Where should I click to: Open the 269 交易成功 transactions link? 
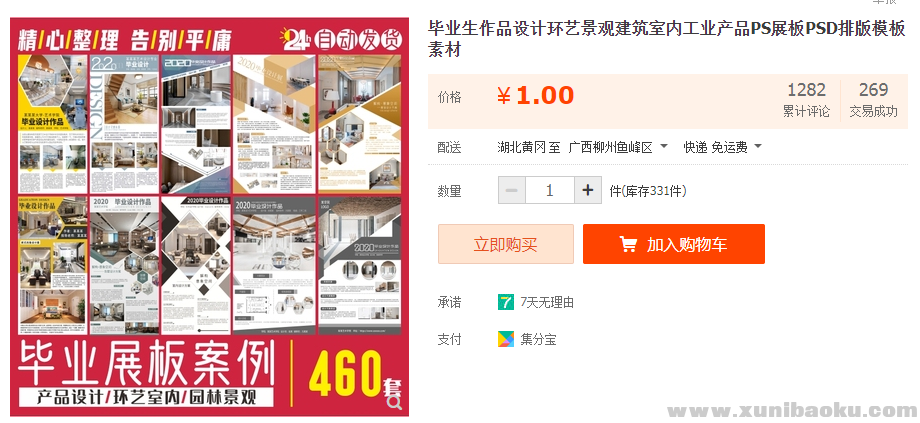(874, 100)
